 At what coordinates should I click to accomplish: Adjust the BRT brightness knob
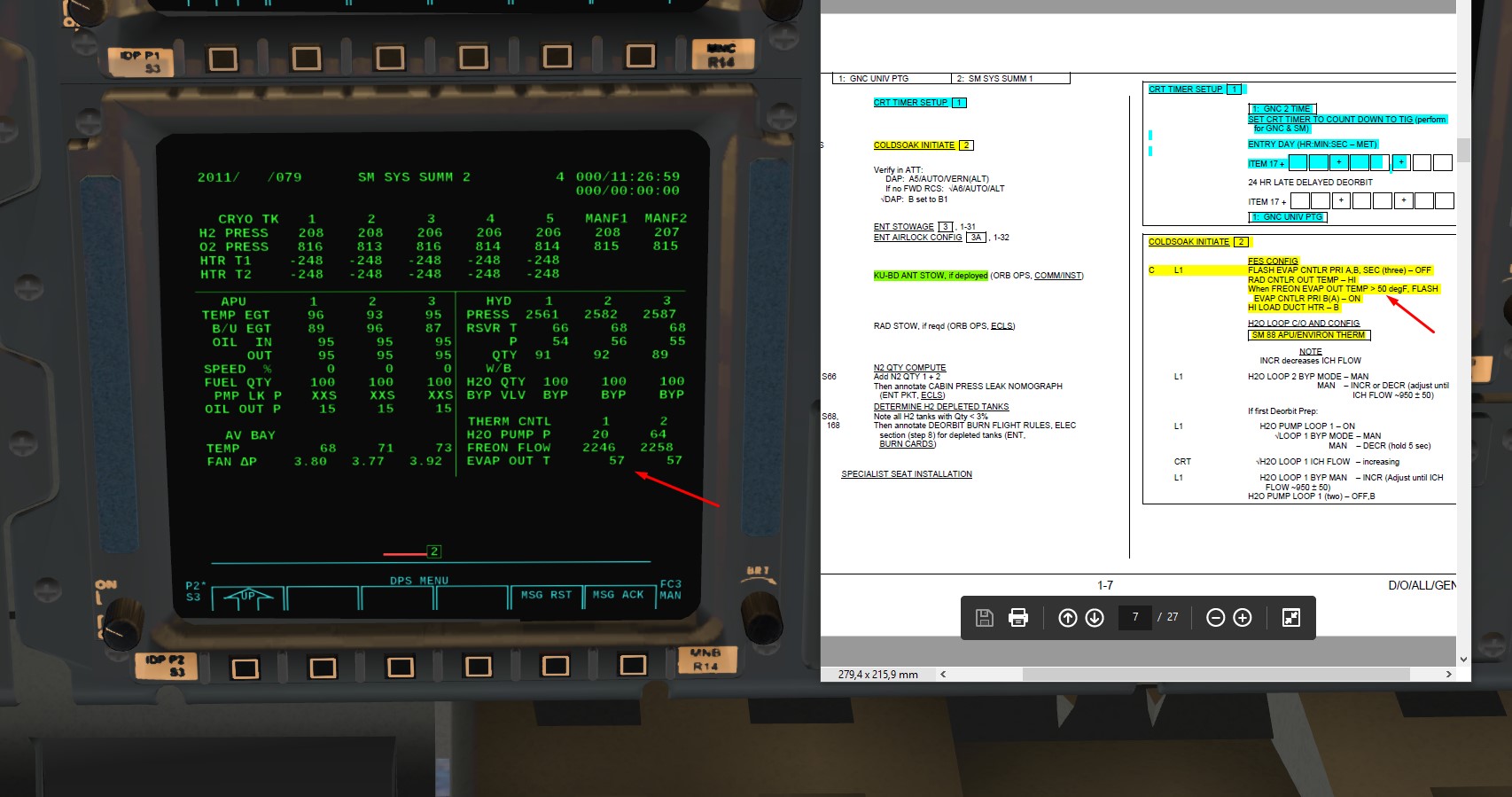[760, 610]
